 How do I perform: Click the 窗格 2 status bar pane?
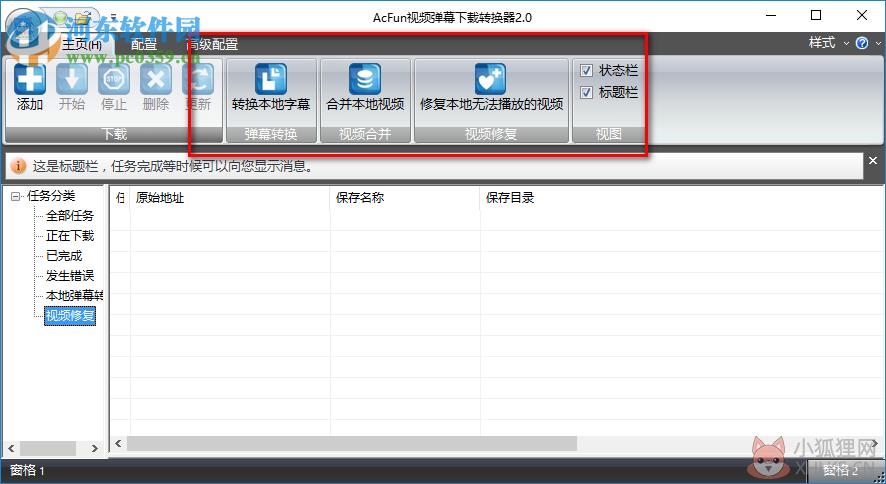[x=840, y=470]
